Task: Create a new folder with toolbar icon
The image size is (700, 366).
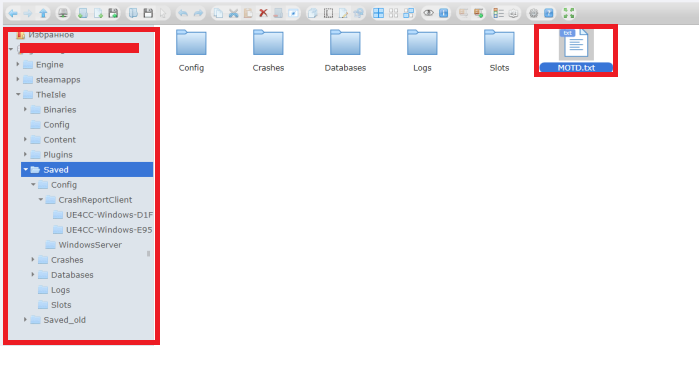Action: (83, 13)
